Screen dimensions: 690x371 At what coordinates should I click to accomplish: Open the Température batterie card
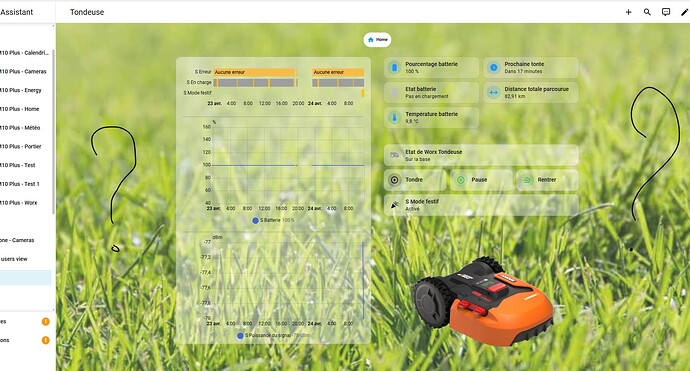pyautogui.click(x=432, y=118)
